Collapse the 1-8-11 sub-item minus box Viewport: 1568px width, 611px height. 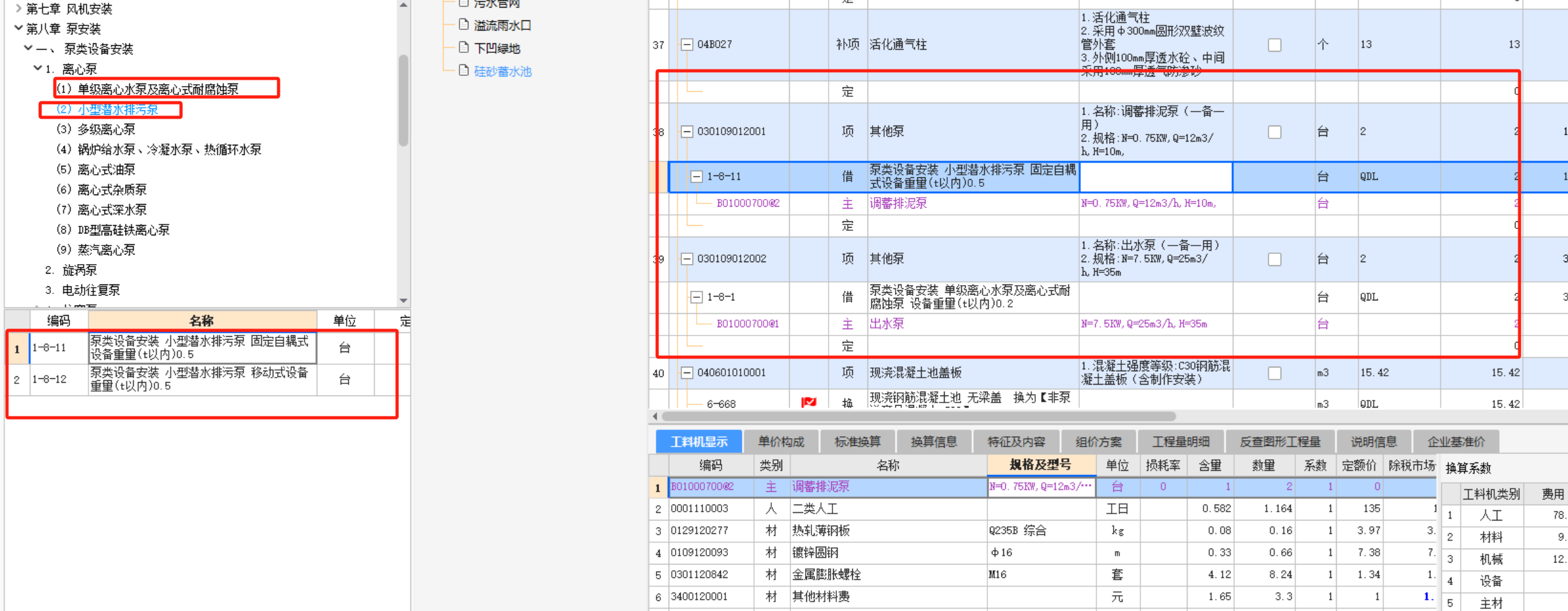pos(697,177)
